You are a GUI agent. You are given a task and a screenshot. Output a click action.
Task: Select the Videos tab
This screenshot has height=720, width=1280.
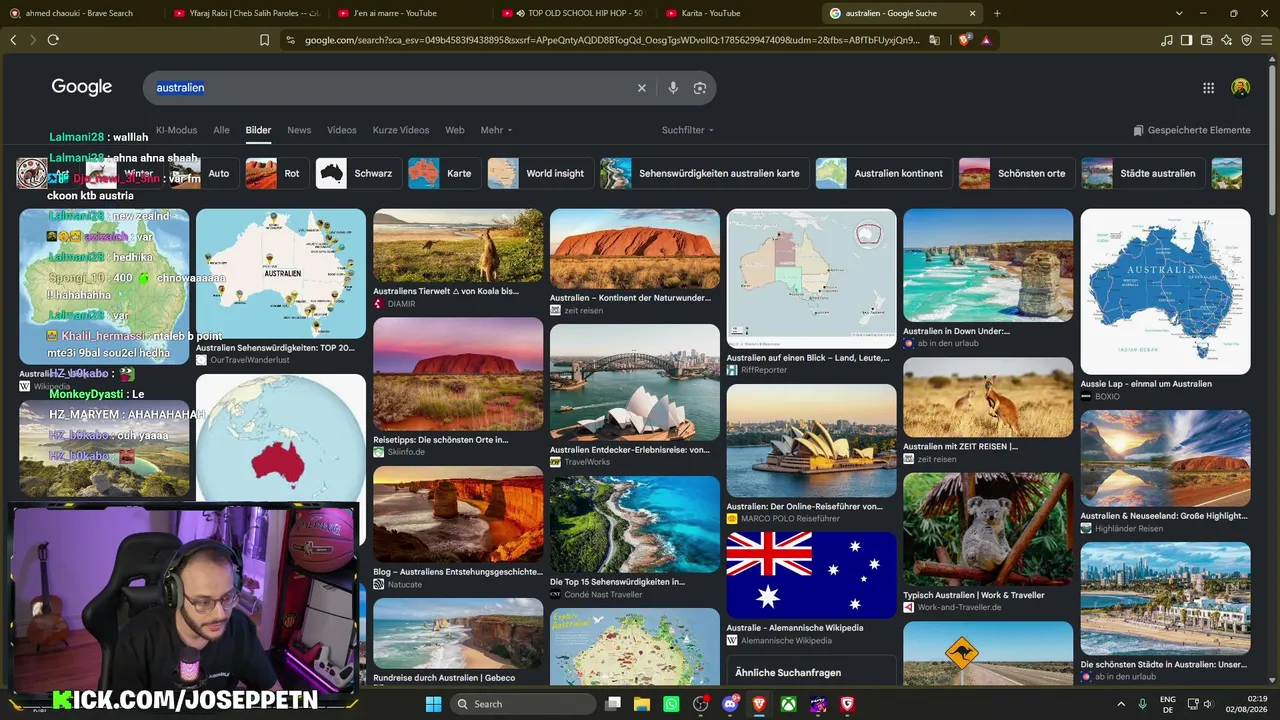342,130
